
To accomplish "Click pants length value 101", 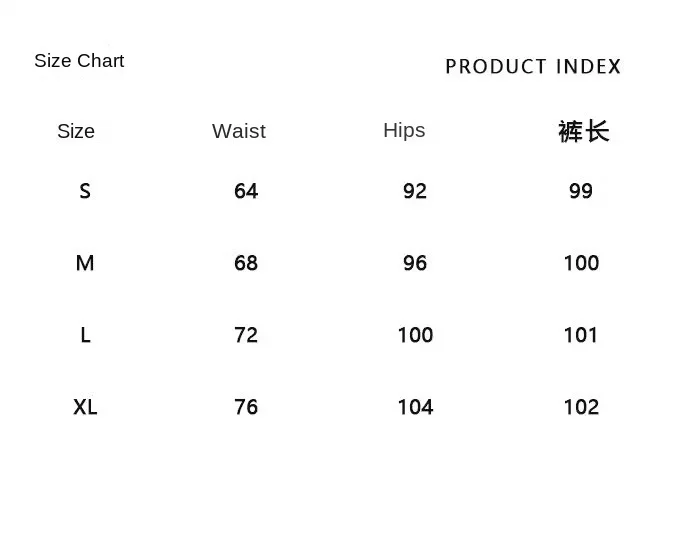I will (x=581, y=335).
